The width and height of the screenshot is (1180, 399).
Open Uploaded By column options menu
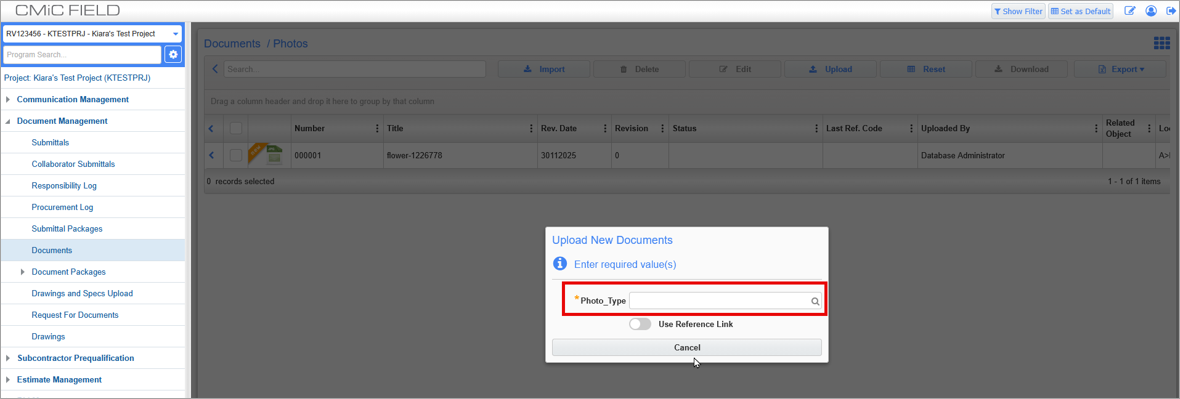[x=1096, y=129]
